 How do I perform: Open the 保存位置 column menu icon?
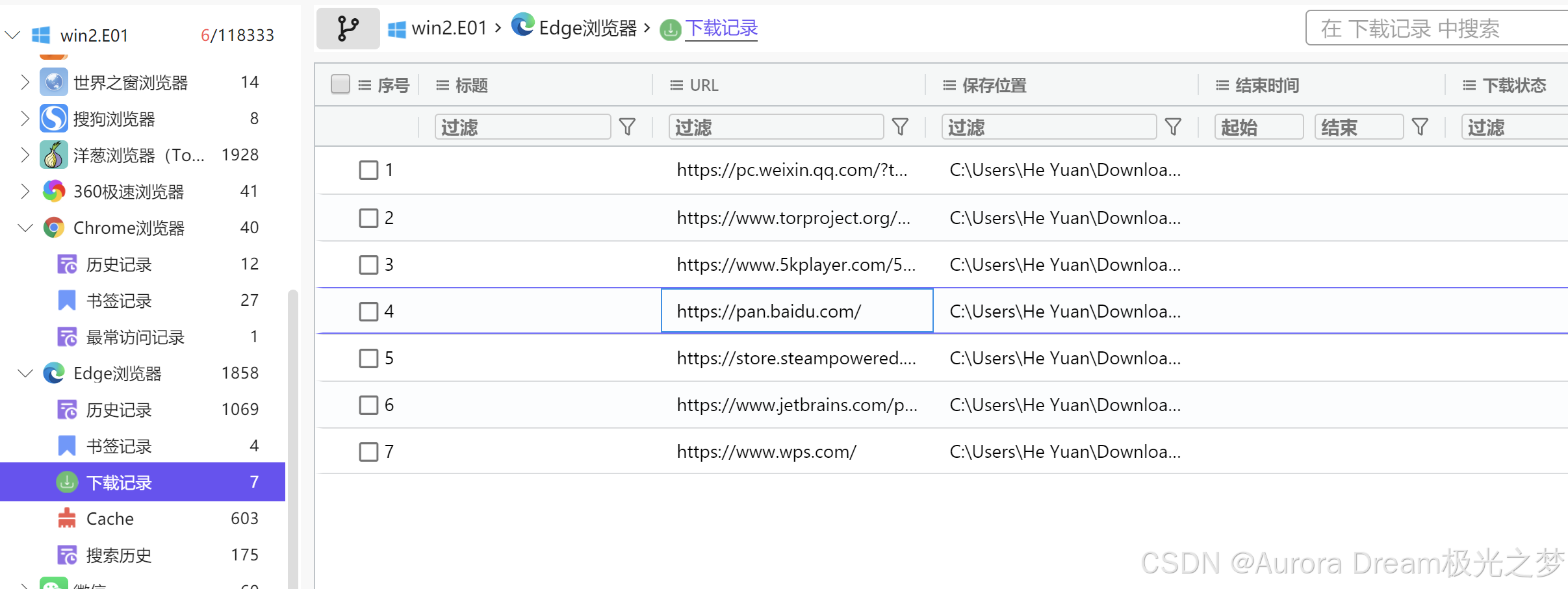click(949, 85)
